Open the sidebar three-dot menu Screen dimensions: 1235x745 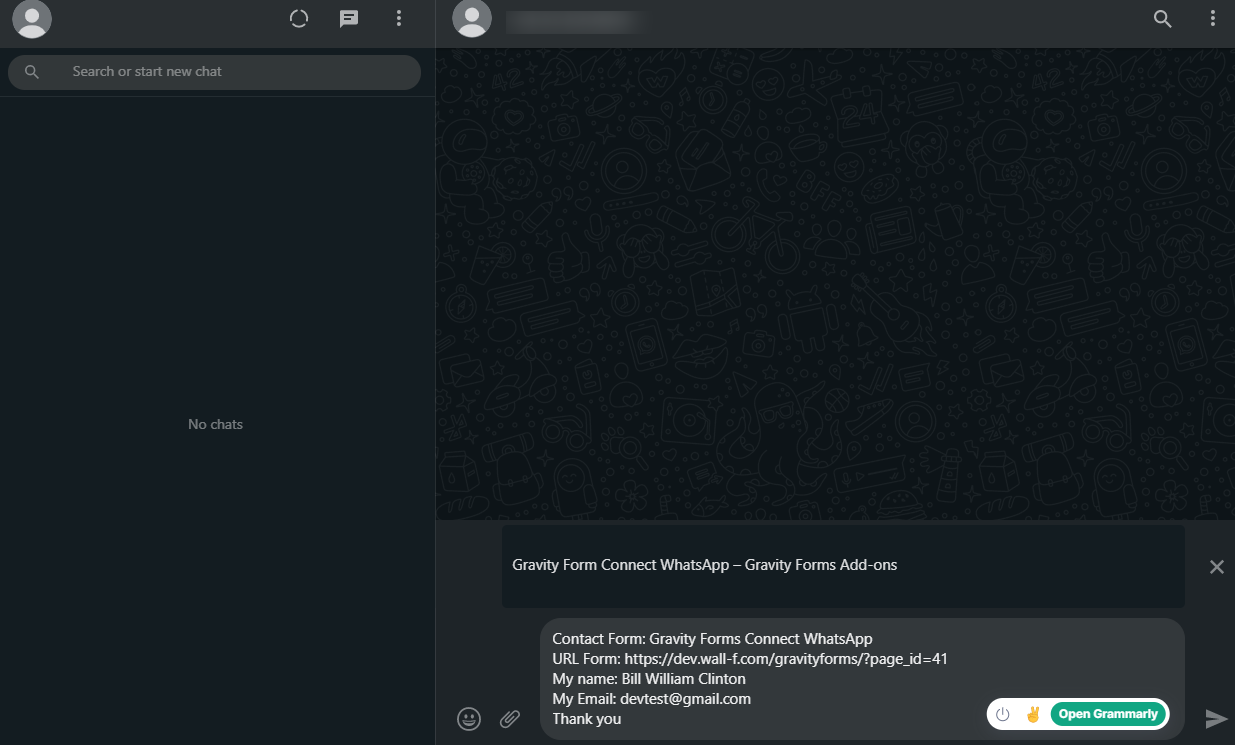[399, 19]
